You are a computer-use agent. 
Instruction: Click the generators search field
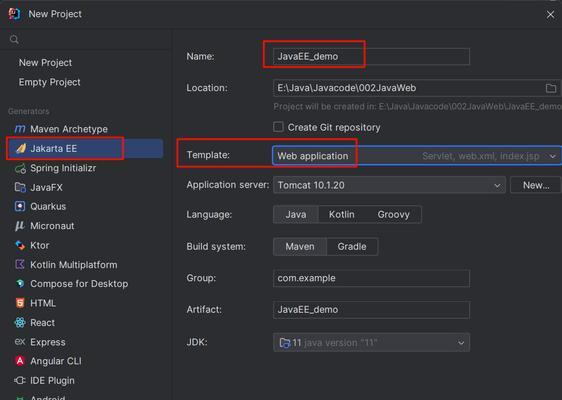[x=86, y=39]
